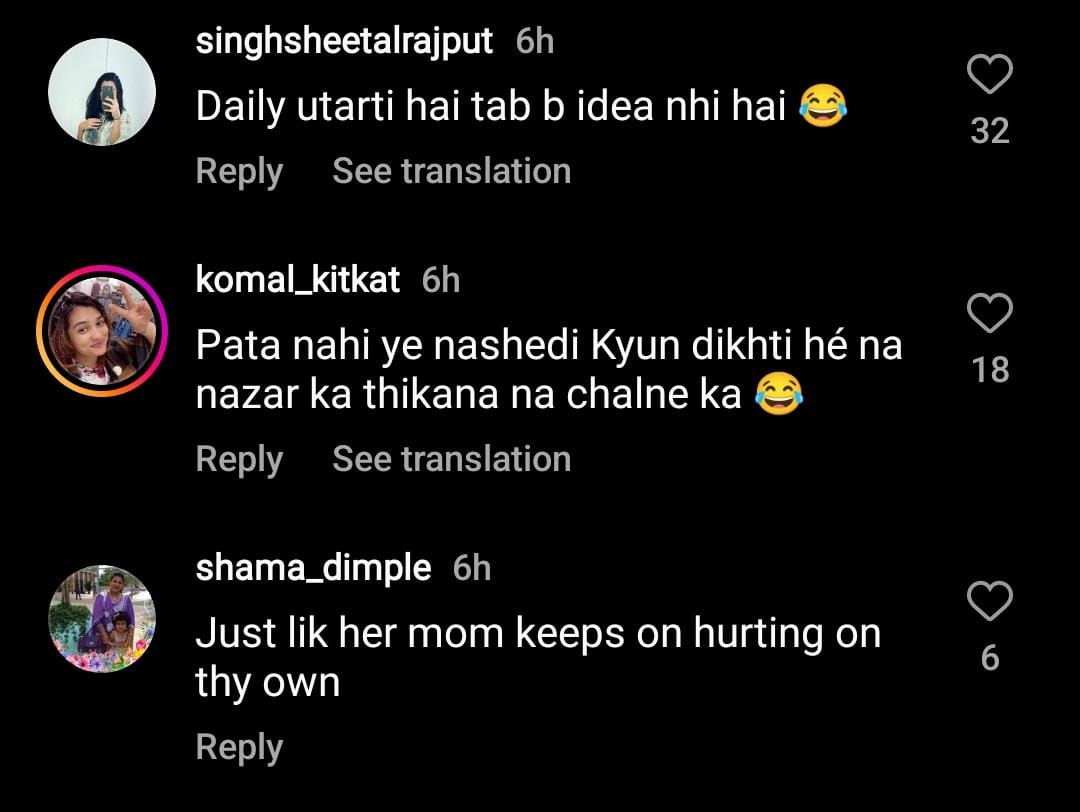Open the 6 likes on shama_dimple's comment

click(x=990, y=658)
